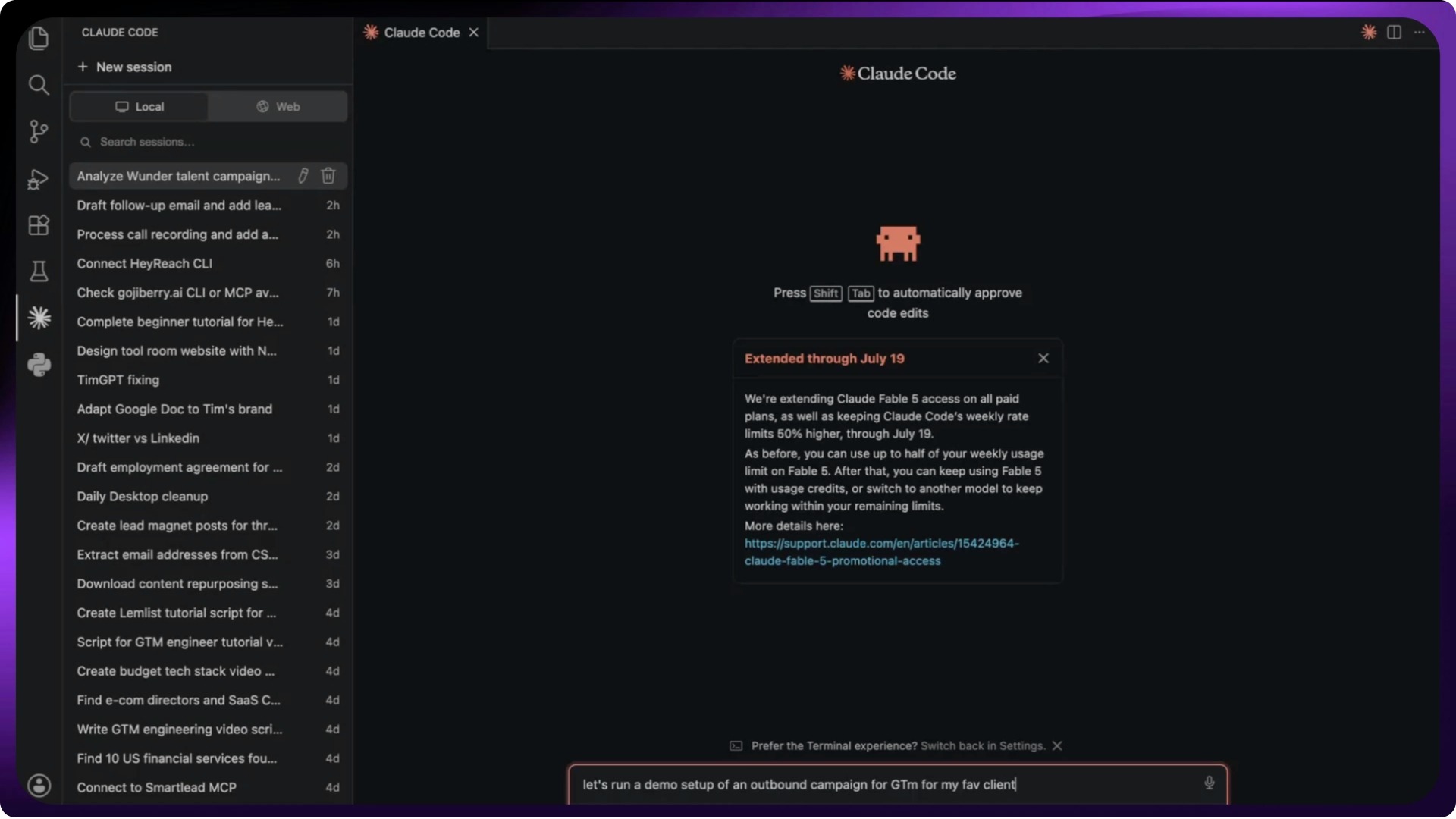Select the Claude Code editor tab
This screenshot has width=1456, height=819.
click(x=422, y=33)
